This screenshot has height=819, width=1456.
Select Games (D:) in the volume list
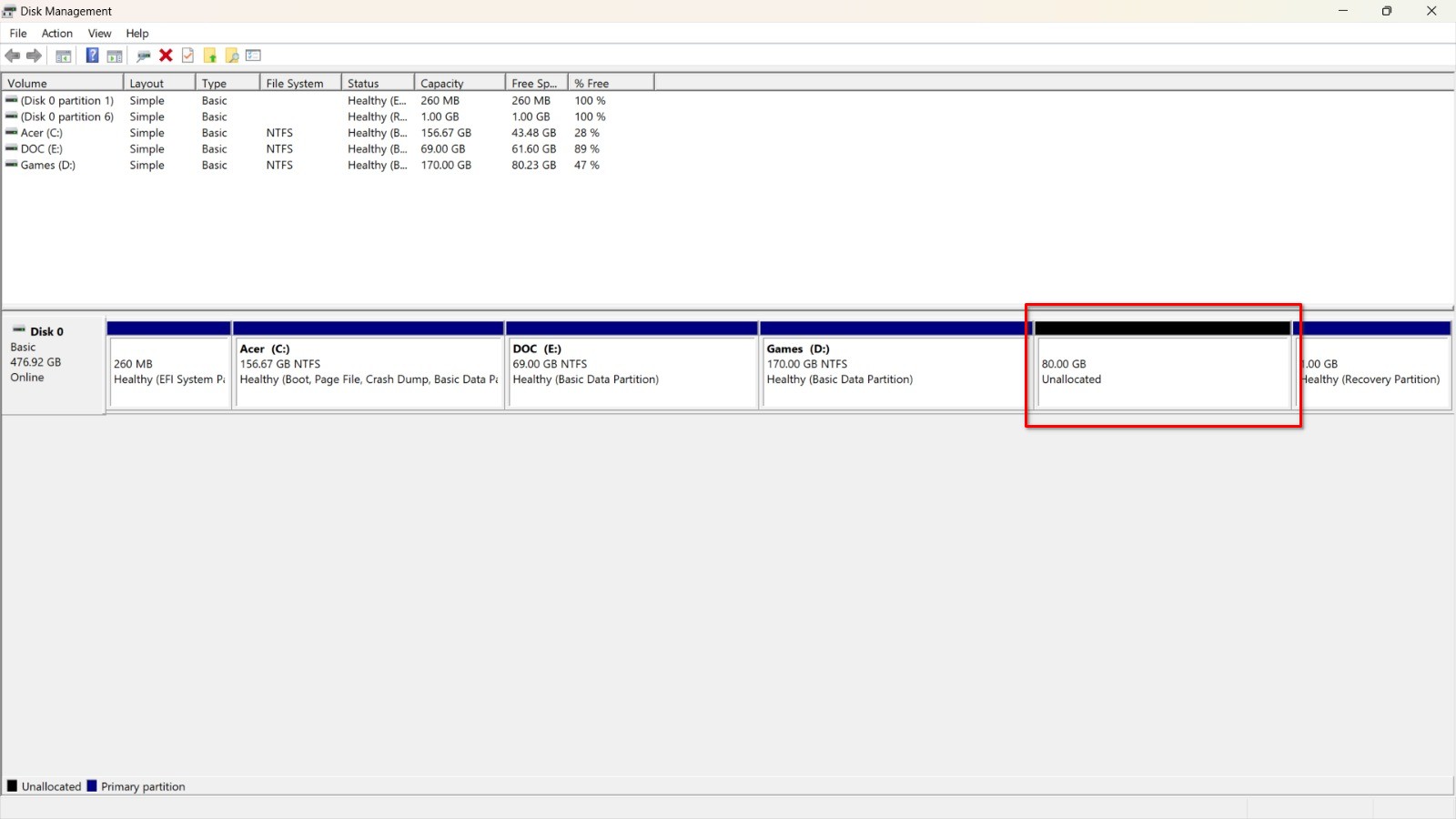tap(47, 166)
